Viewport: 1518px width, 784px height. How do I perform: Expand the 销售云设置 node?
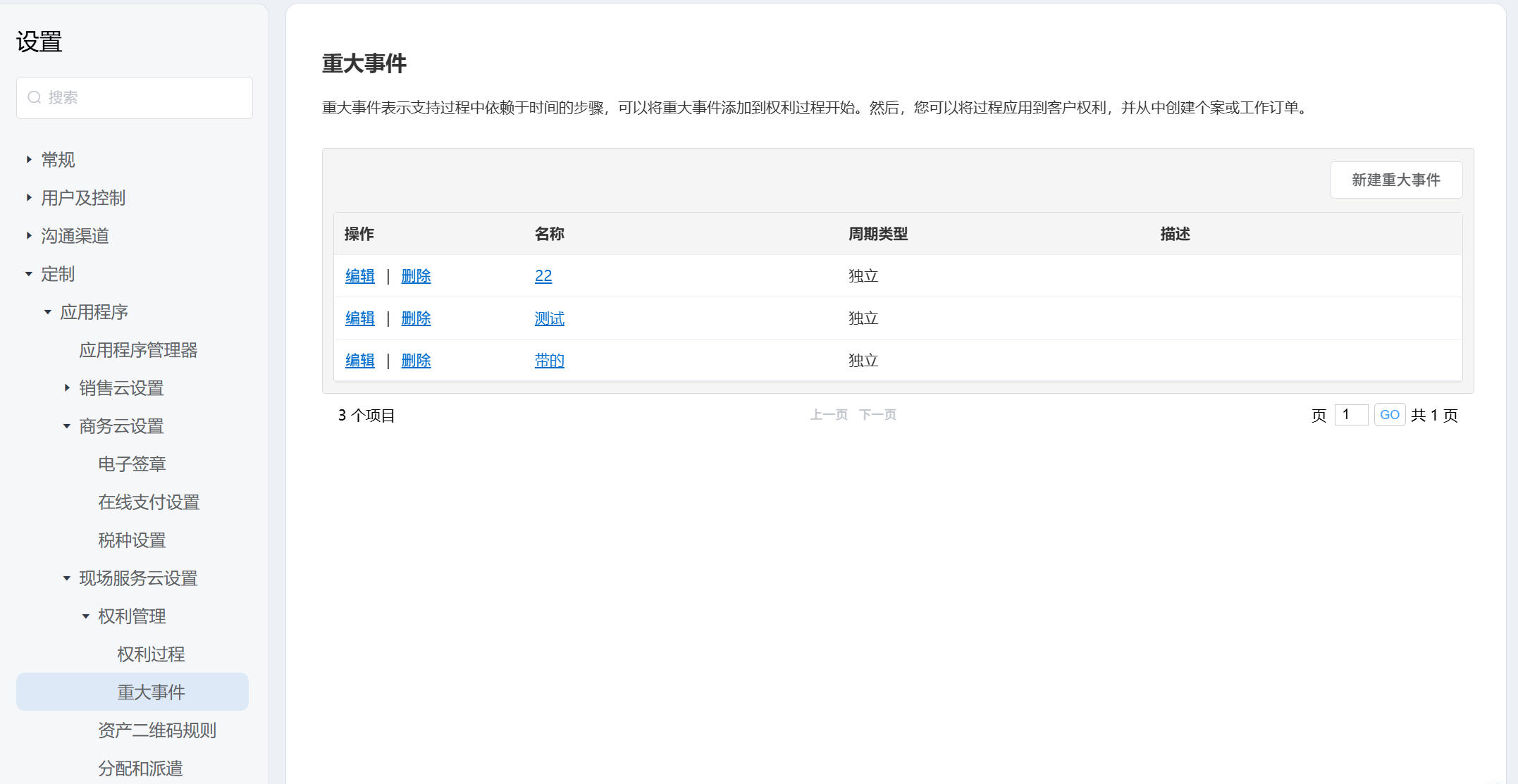(67, 388)
